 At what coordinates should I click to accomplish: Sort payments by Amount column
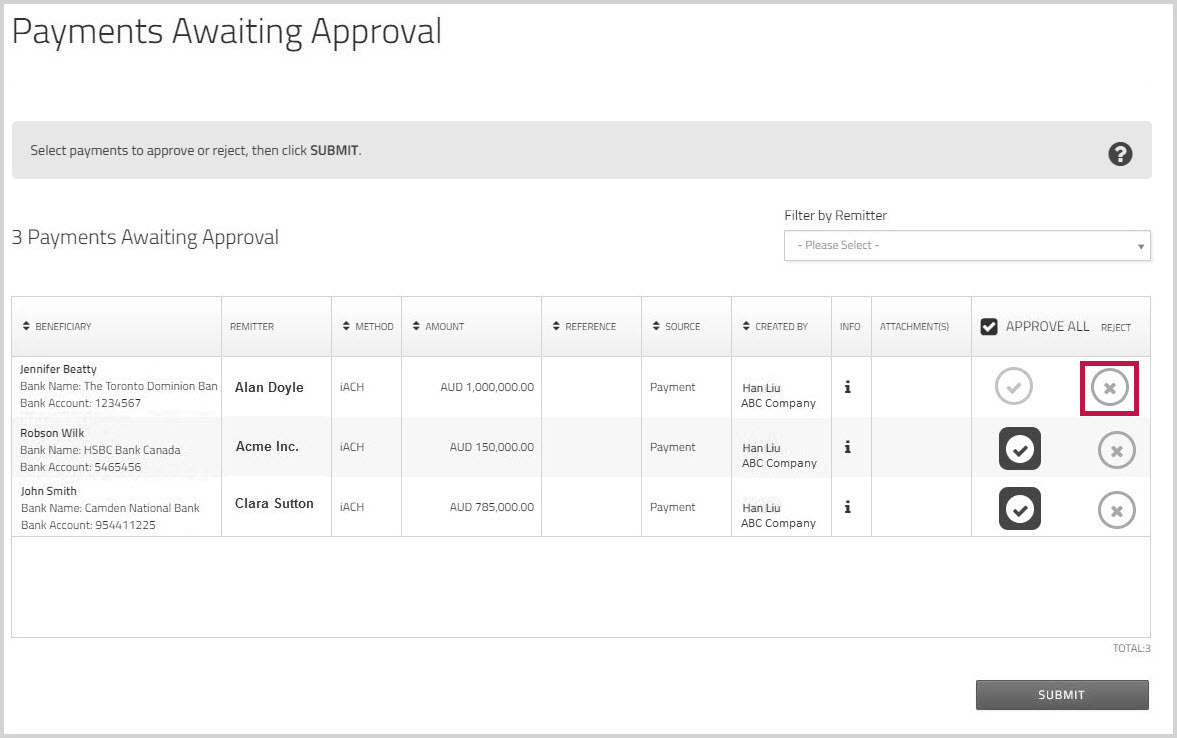438,327
